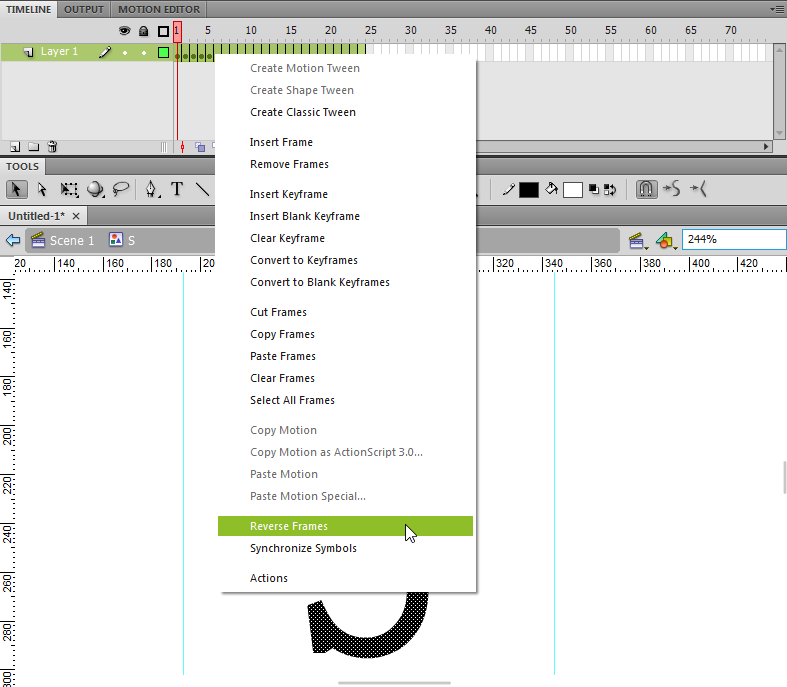
Task: Click the delete layer trash icon
Action: pos(52,147)
